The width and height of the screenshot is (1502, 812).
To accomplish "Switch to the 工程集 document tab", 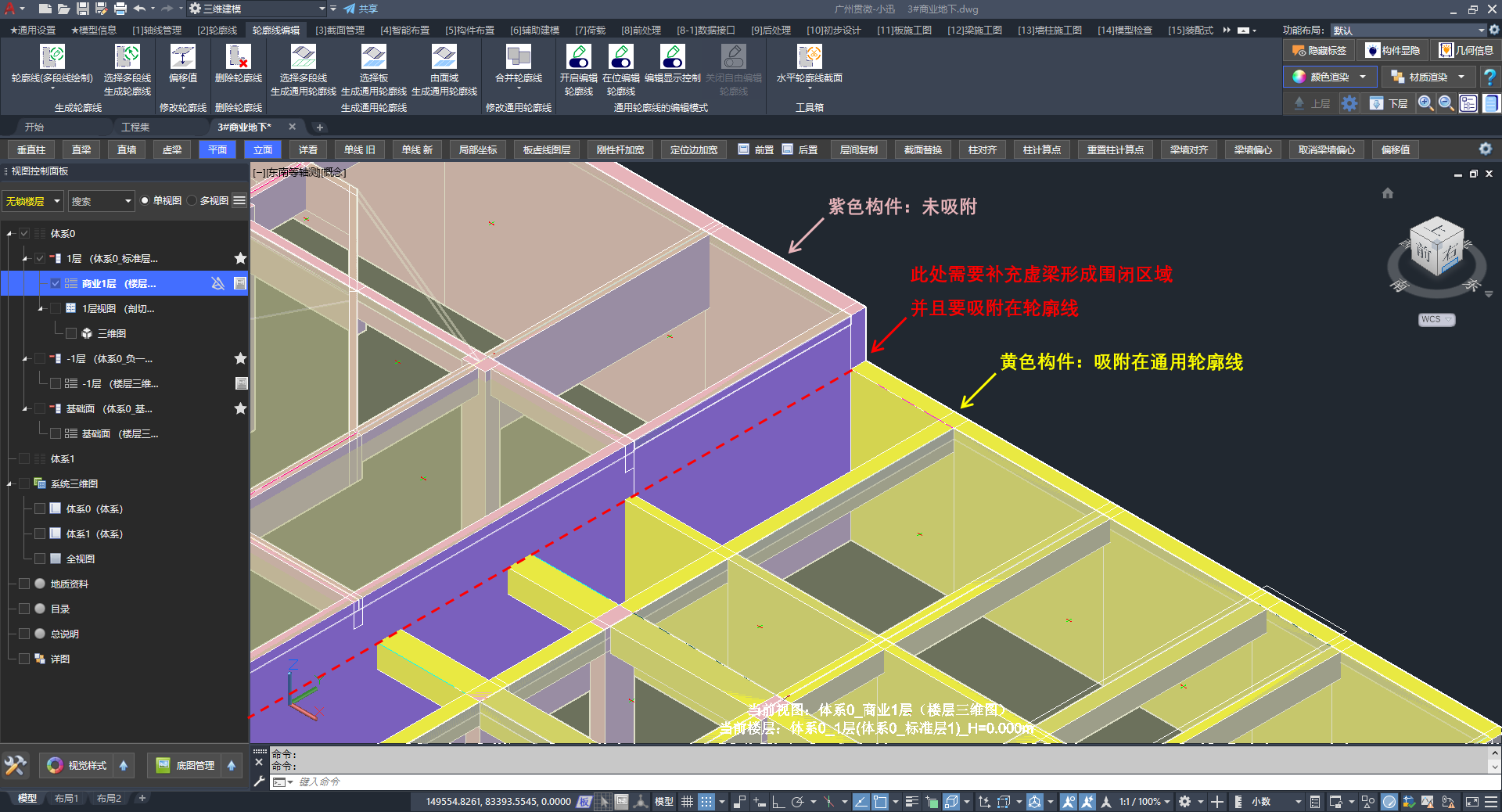I will (135, 127).
